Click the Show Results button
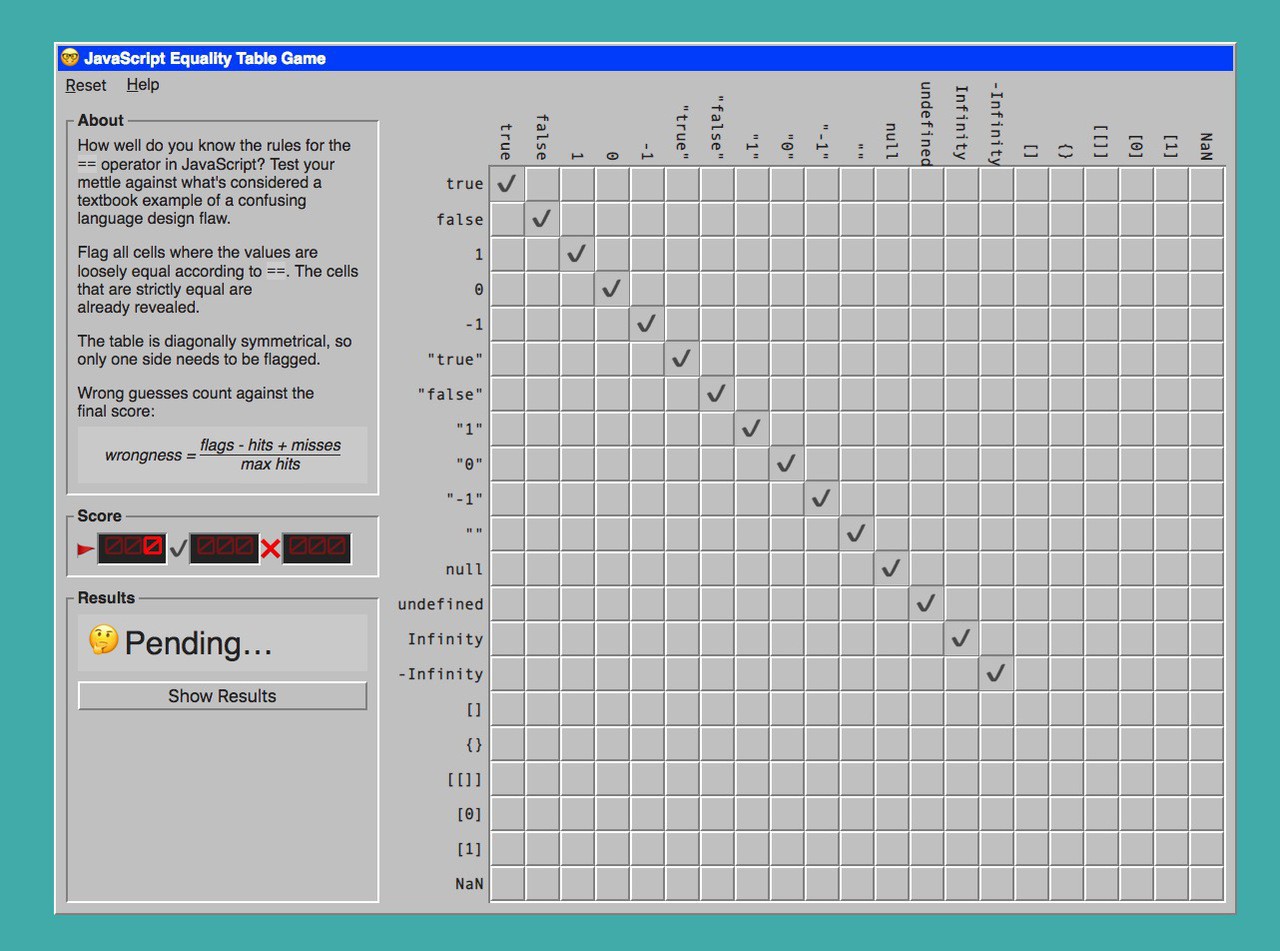This screenshot has width=1280, height=951. (222, 696)
